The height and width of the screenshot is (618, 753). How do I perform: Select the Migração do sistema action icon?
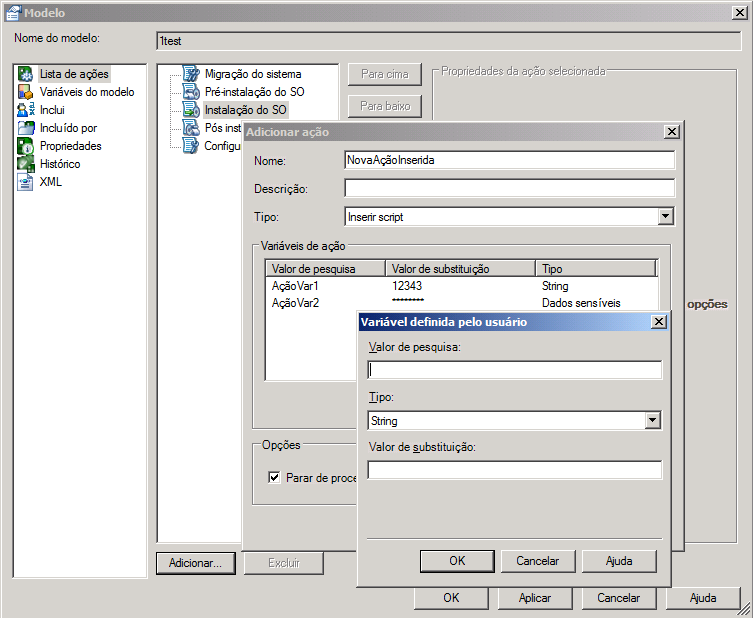click(191, 74)
